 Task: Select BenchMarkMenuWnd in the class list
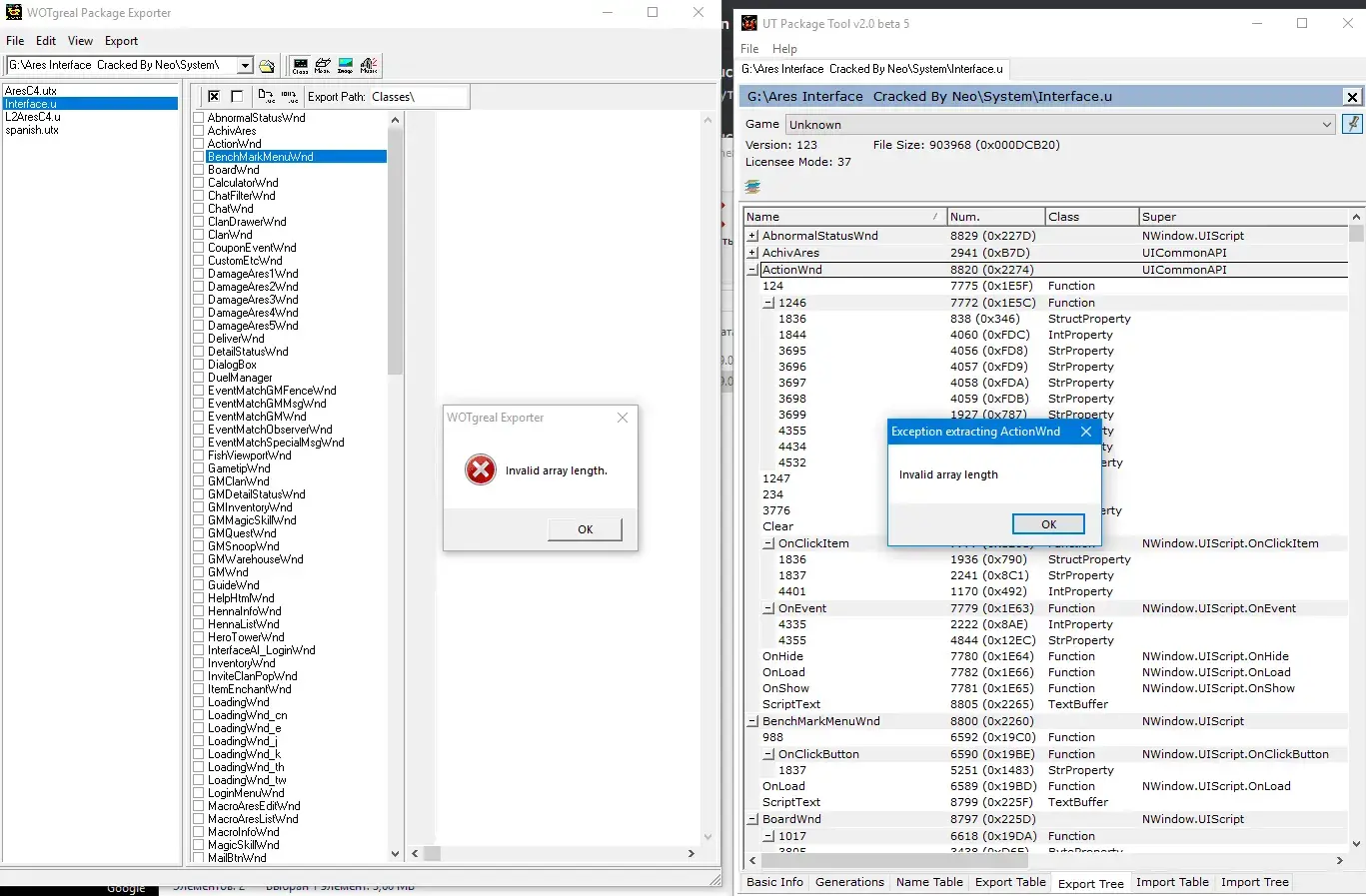coord(296,157)
